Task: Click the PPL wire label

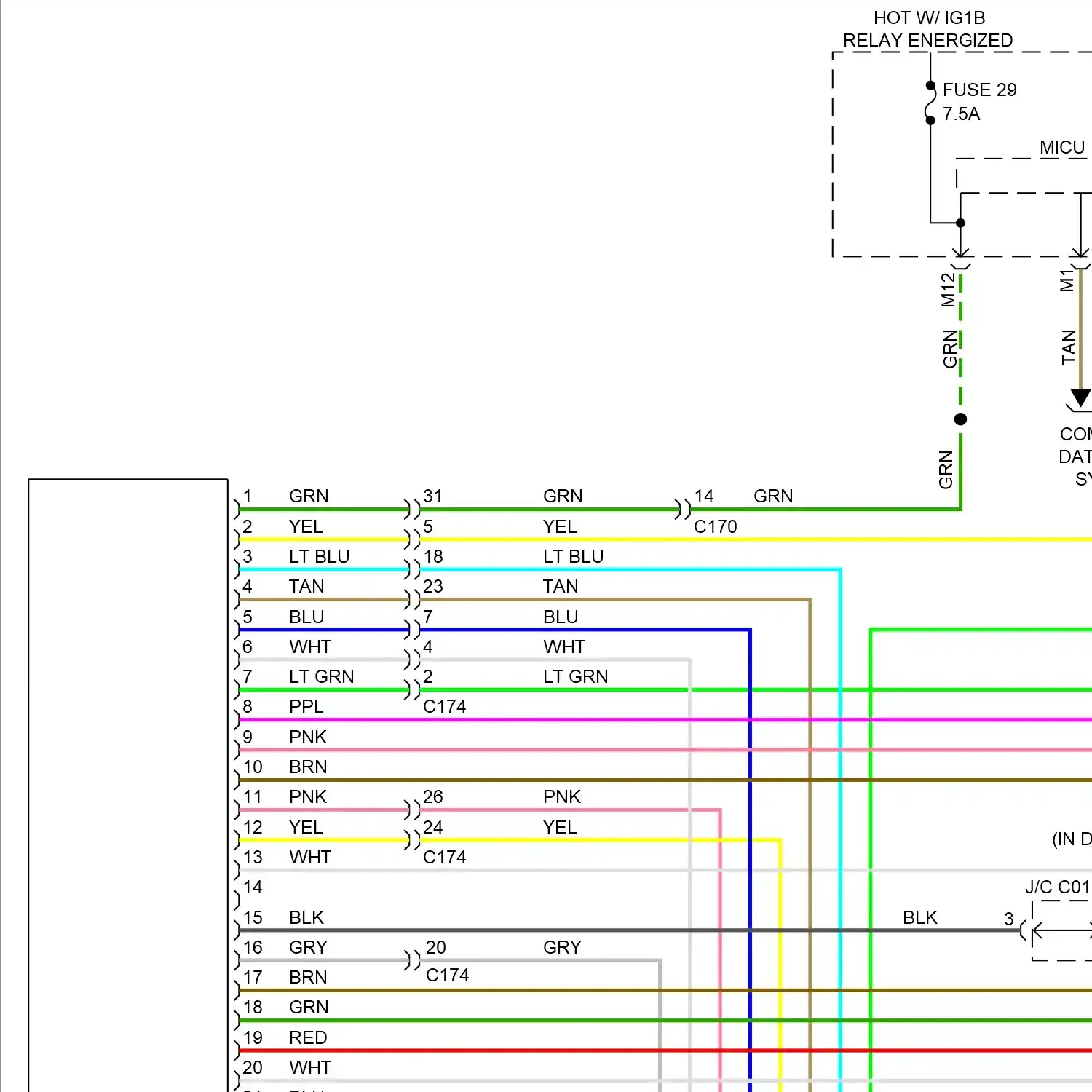Action: tap(306, 707)
